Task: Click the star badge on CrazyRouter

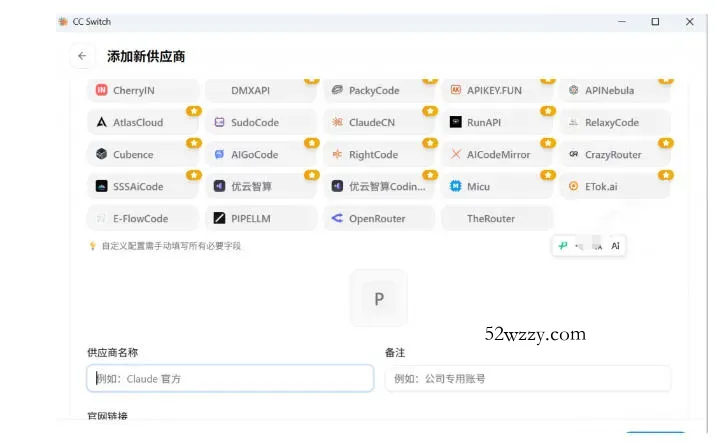Action: pyautogui.click(x=666, y=143)
